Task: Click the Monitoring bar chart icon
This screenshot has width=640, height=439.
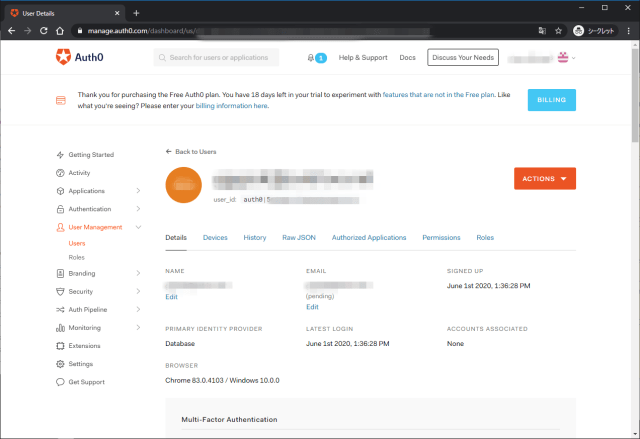Action: click(60, 328)
